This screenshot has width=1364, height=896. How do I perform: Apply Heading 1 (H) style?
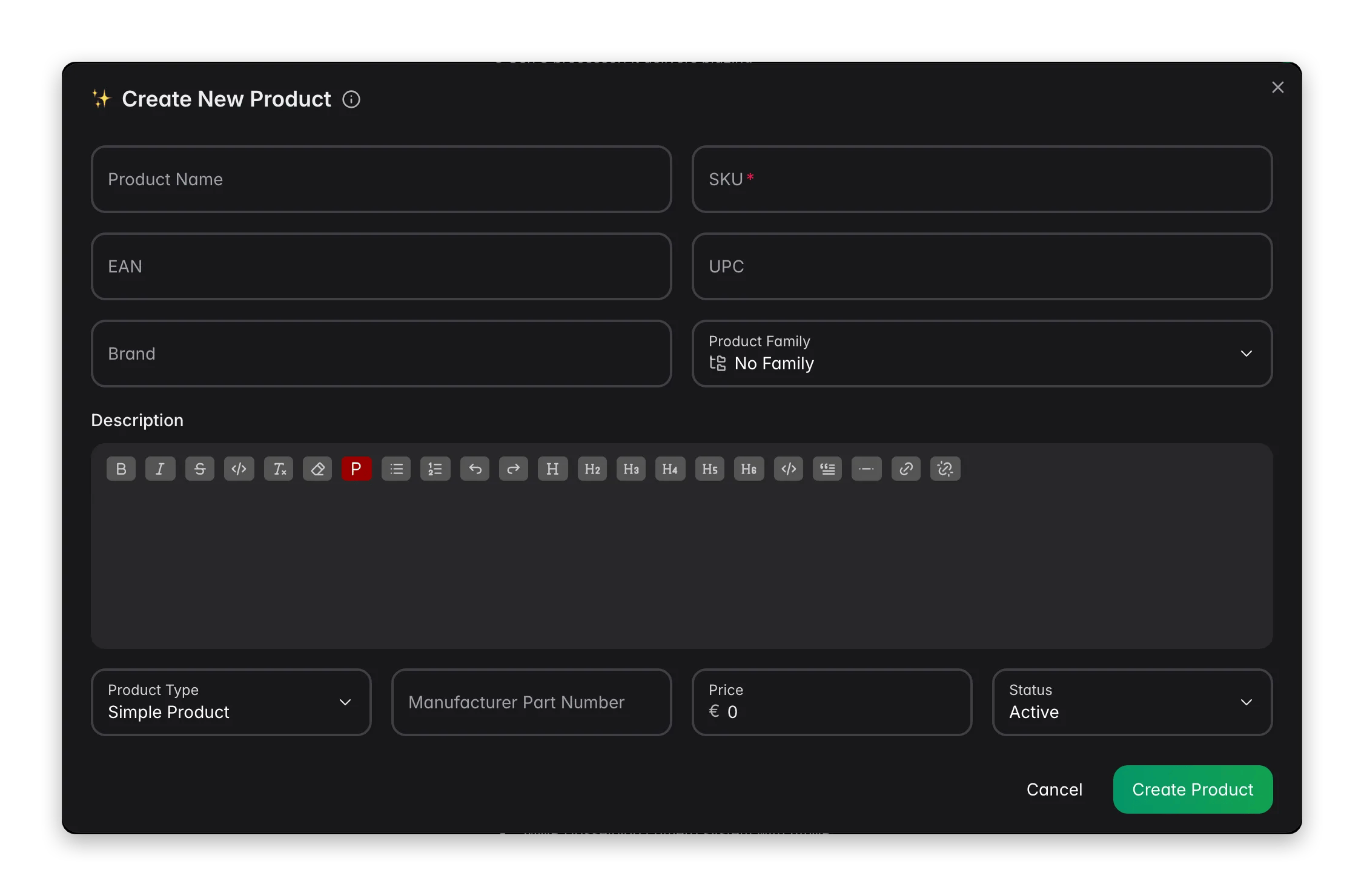click(x=552, y=469)
